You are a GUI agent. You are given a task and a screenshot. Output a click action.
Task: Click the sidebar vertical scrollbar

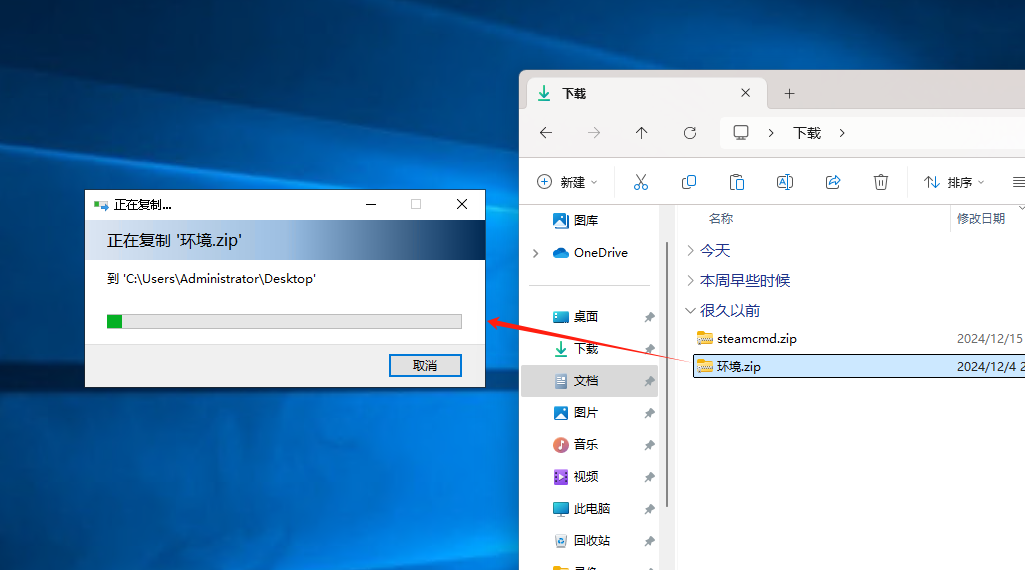tap(667, 374)
